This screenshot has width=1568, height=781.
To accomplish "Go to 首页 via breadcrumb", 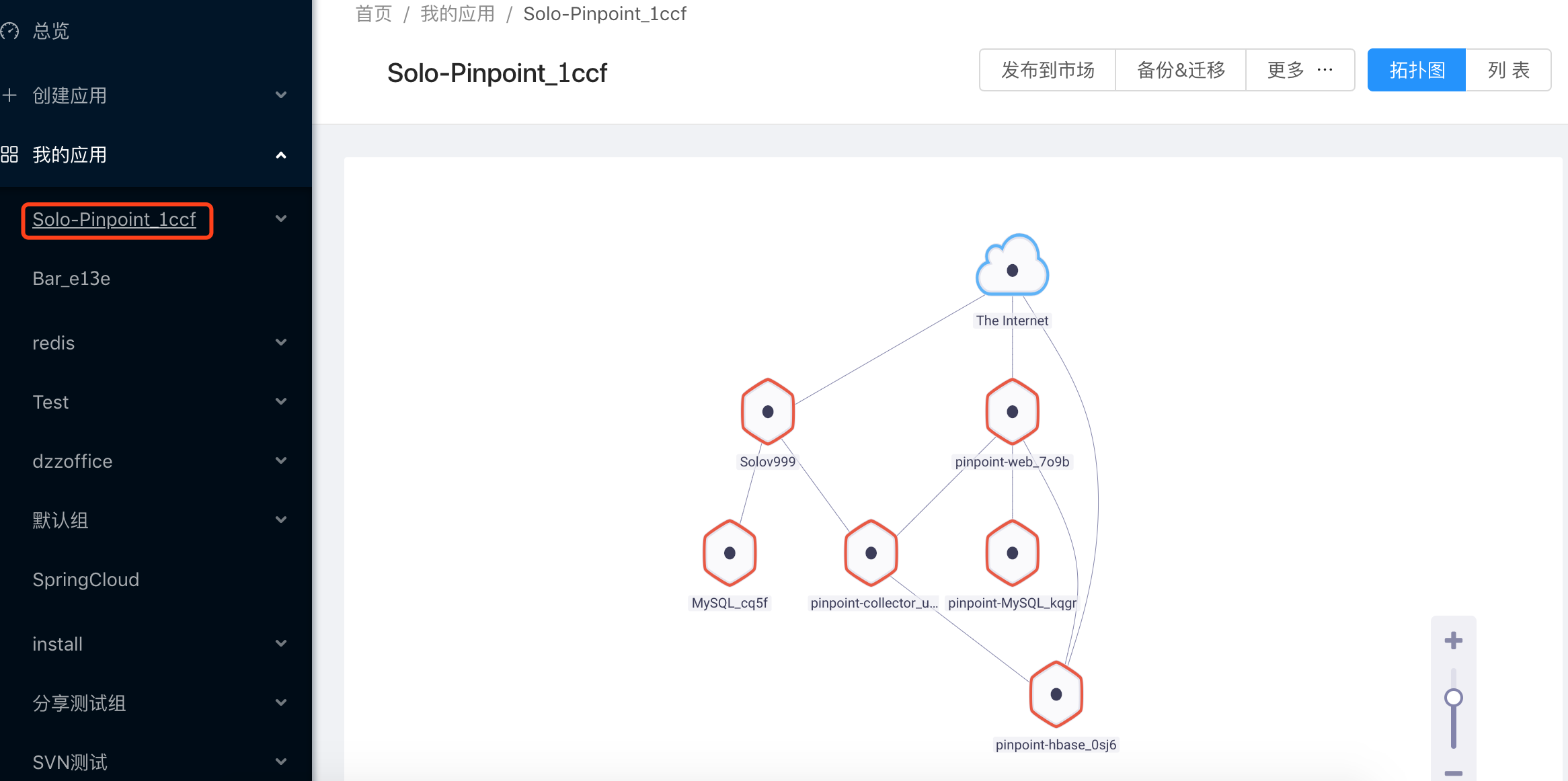I will pyautogui.click(x=374, y=13).
